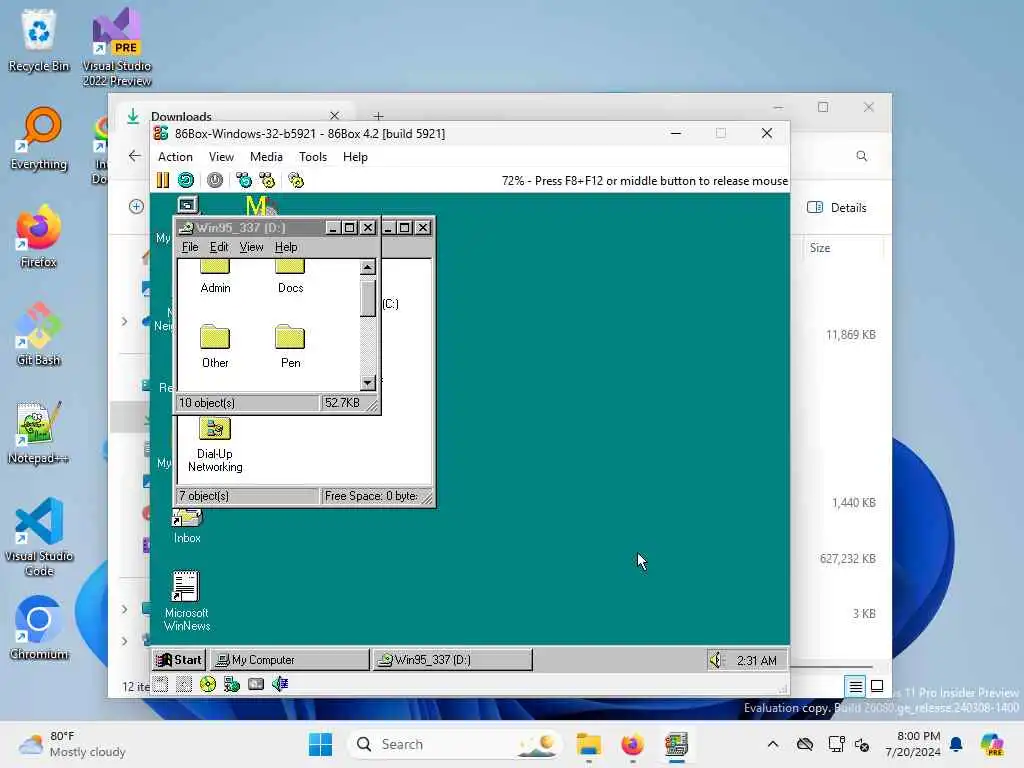Viewport: 1024px width, 768px height.
Task: Open the taskbar clock showing 8:00 PM
Action: [913, 744]
